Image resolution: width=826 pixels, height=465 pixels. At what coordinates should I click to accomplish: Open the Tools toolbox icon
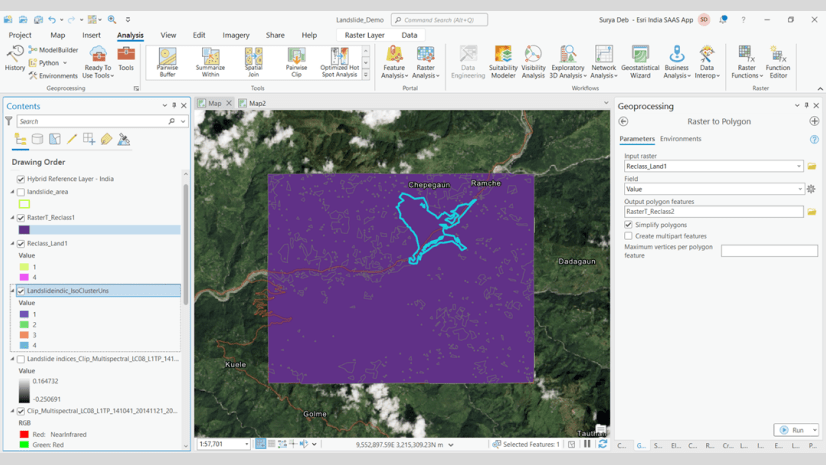pos(126,58)
